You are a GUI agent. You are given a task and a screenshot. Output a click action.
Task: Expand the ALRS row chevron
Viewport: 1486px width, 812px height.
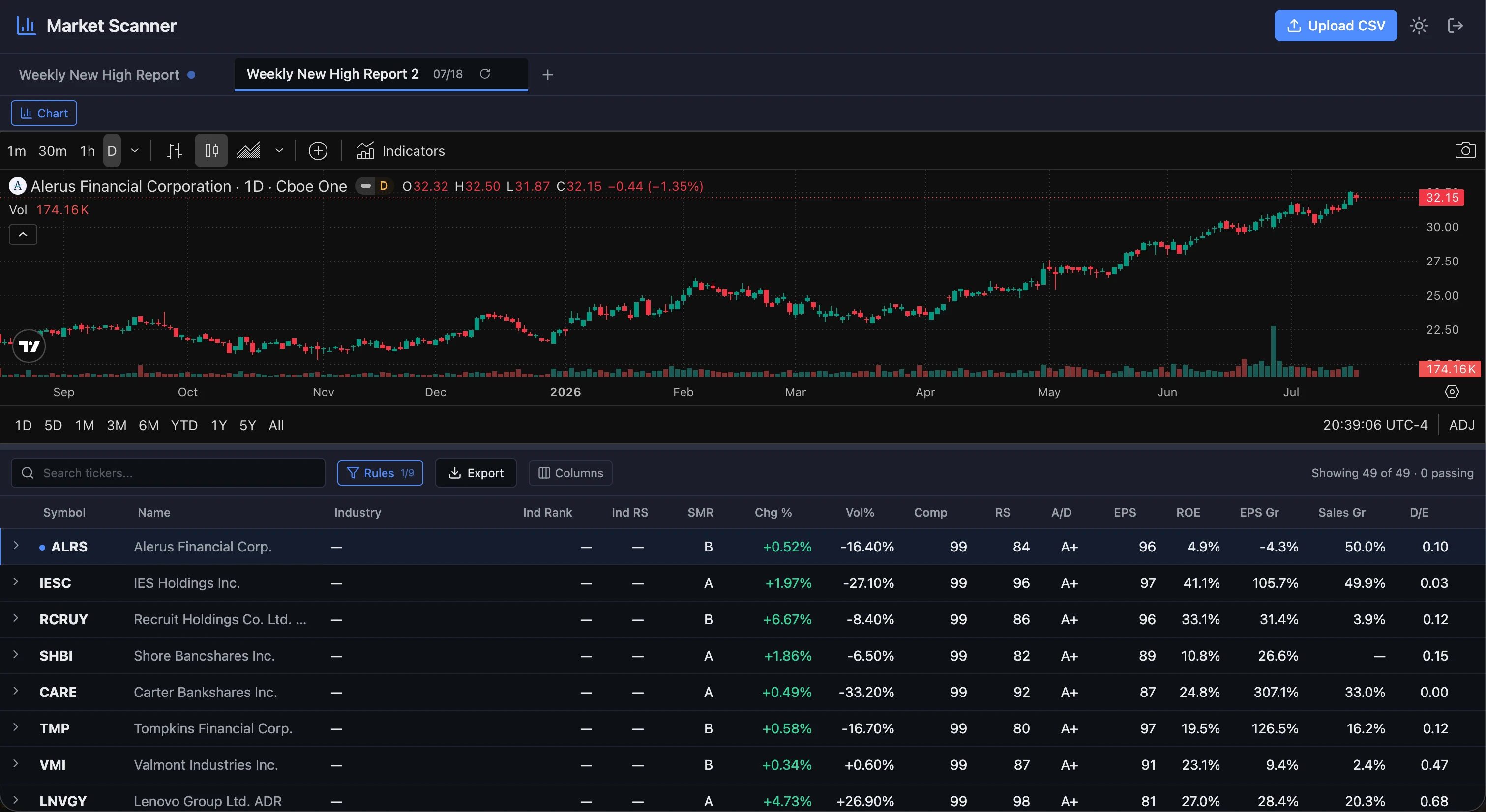(x=16, y=546)
